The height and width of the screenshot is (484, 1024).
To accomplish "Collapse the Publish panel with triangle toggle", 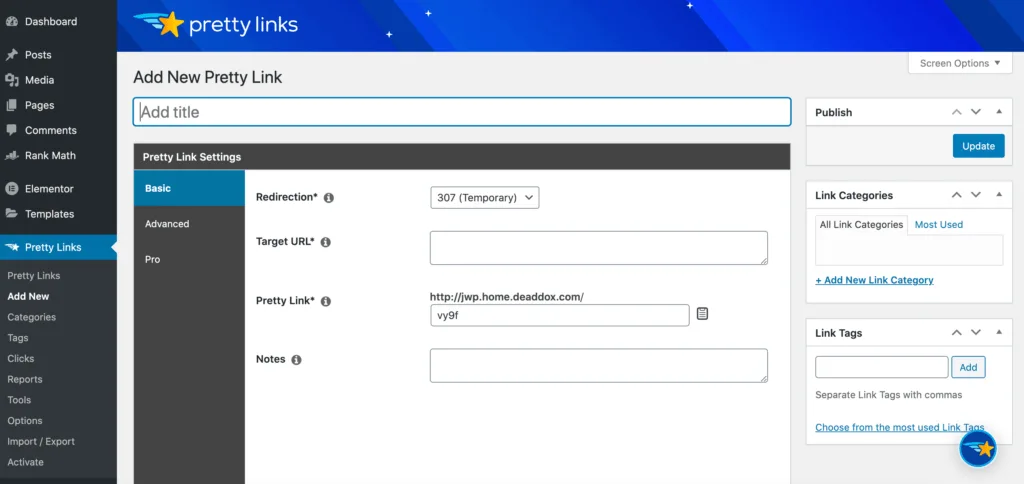I will [998, 112].
